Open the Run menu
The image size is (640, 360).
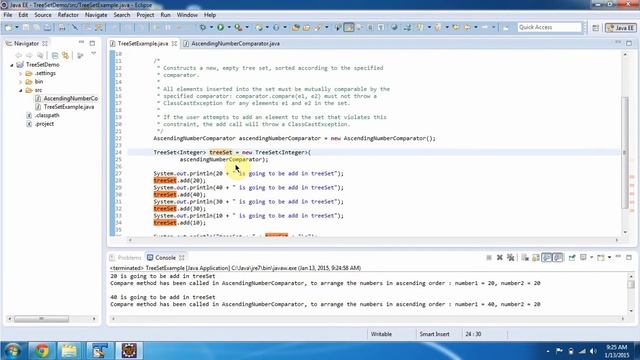[165, 15]
